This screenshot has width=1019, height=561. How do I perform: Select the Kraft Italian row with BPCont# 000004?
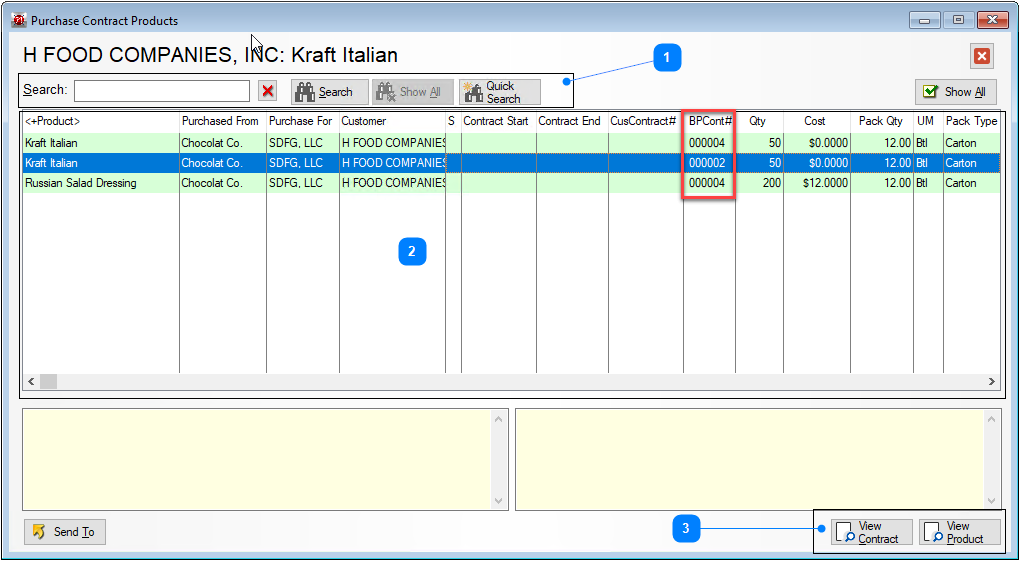click(511, 143)
